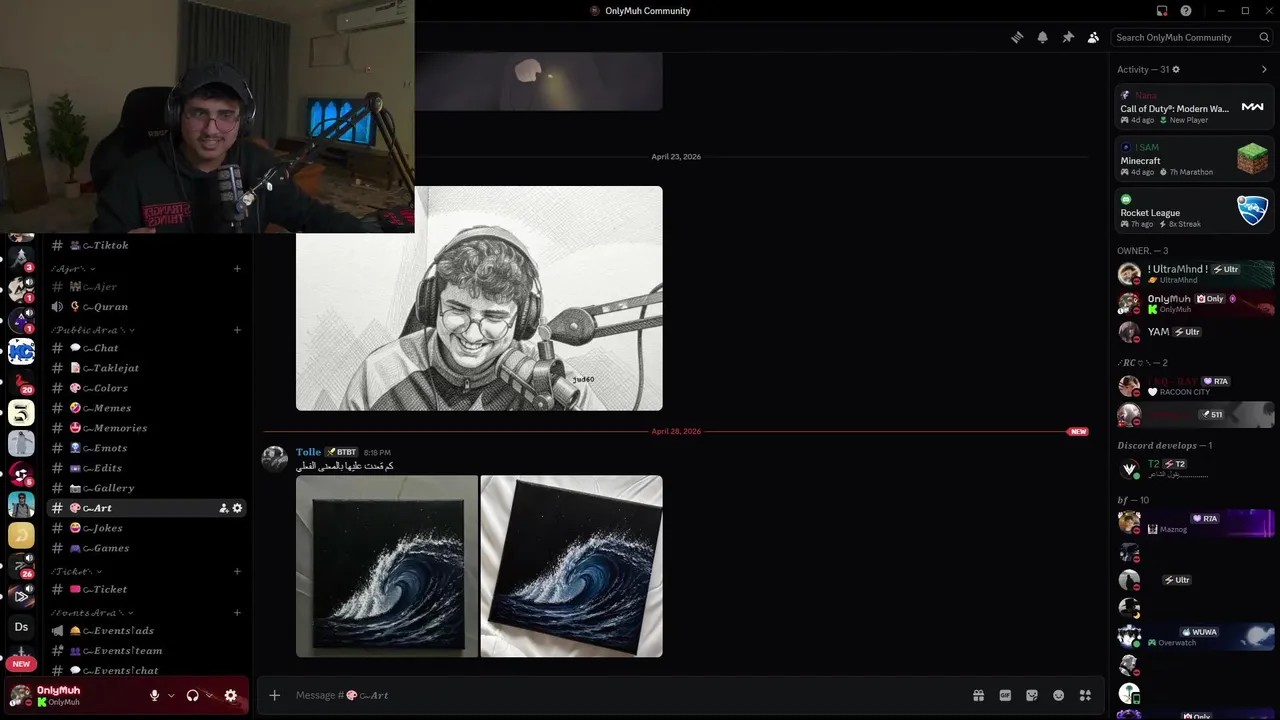The image size is (1280, 720).
Task: Open notification settings bell icon
Action: click(x=1042, y=37)
